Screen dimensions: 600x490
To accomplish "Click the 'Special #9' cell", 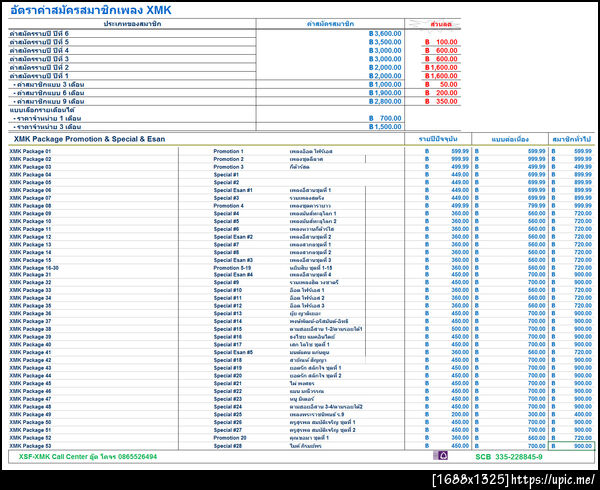I will pyautogui.click(x=226, y=282).
